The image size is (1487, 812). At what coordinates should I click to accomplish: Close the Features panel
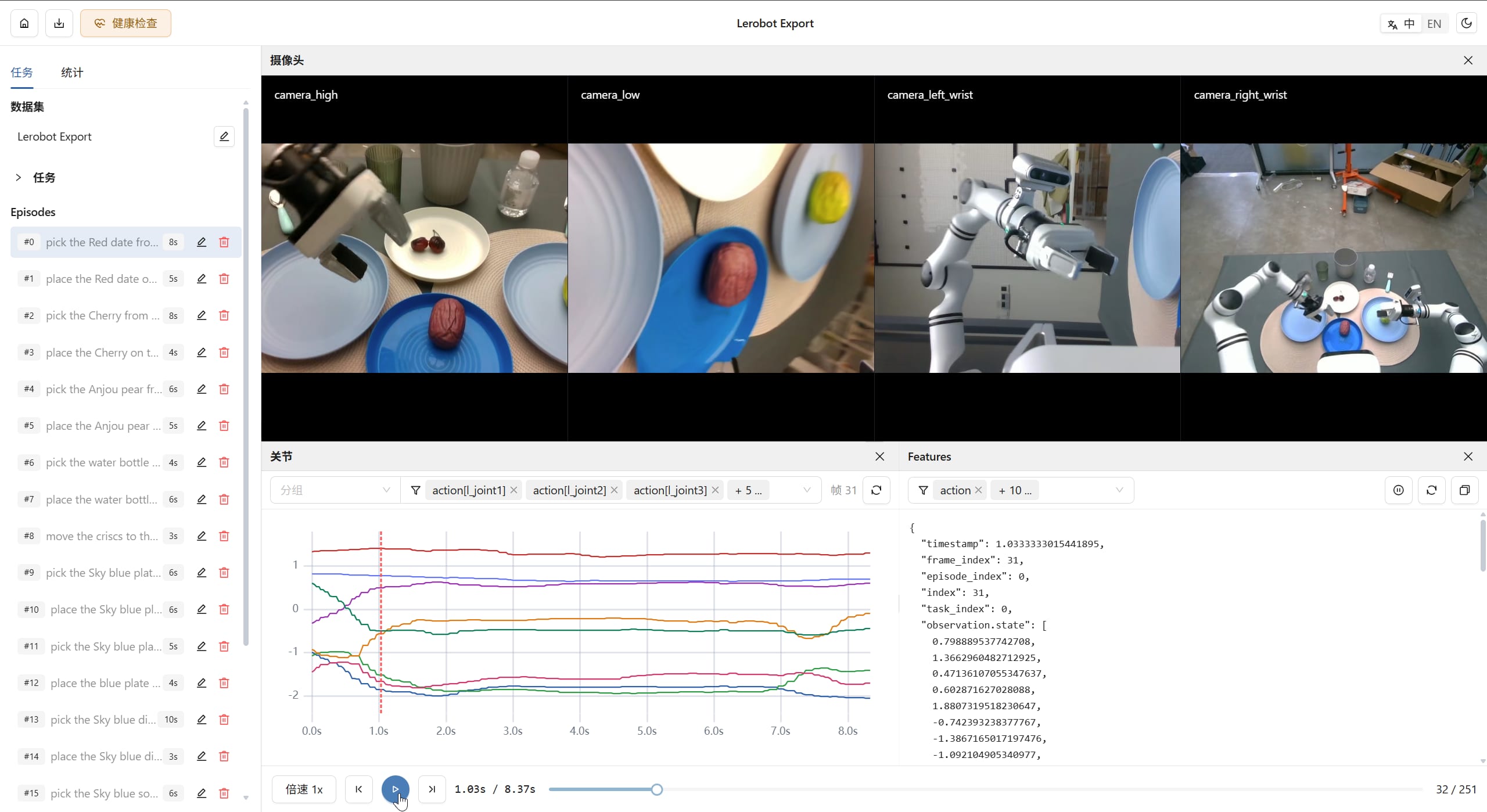pos(1468,457)
